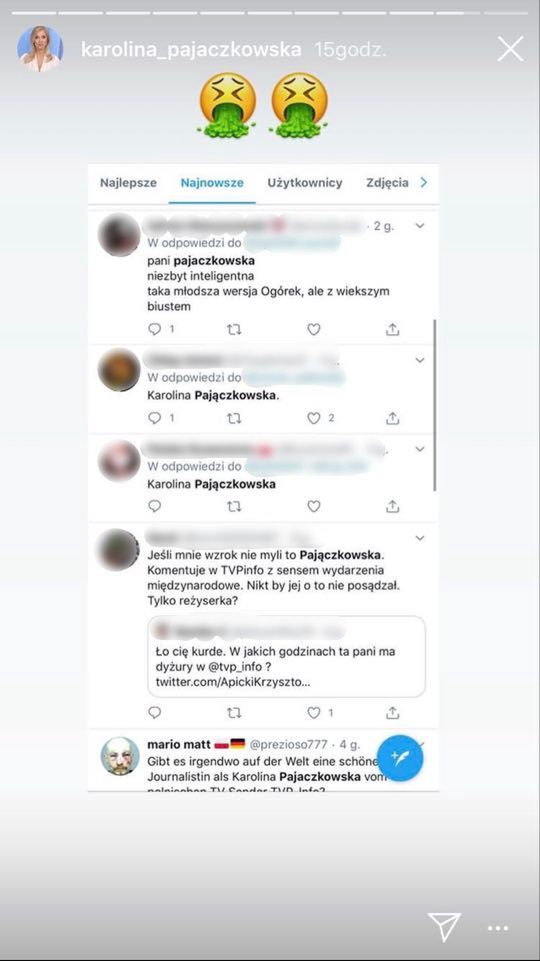Viewport: 540px width, 961px height.
Task: Share the second 'Karolina Pajączkowska.' tweet
Action: click(392, 418)
